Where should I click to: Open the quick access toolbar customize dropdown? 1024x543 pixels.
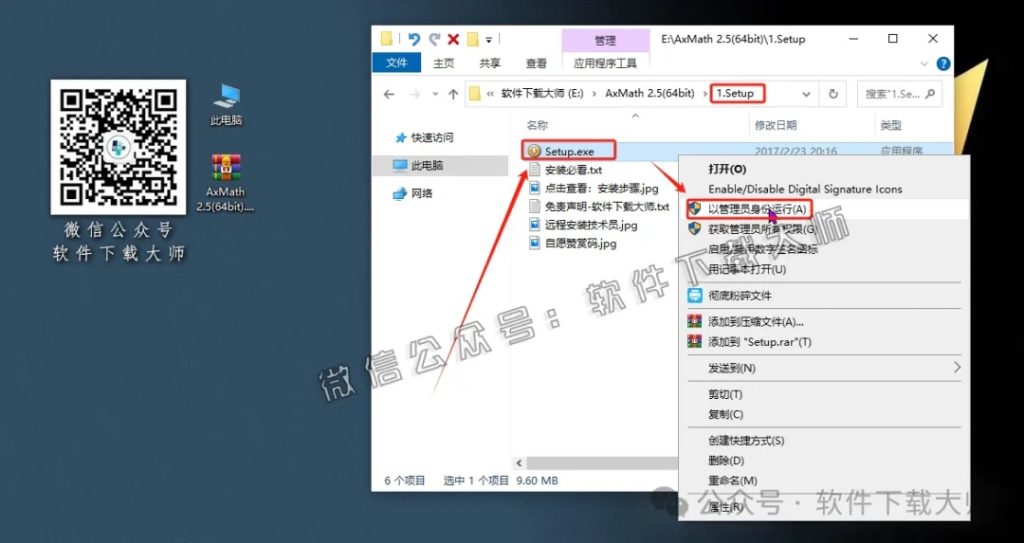point(489,40)
